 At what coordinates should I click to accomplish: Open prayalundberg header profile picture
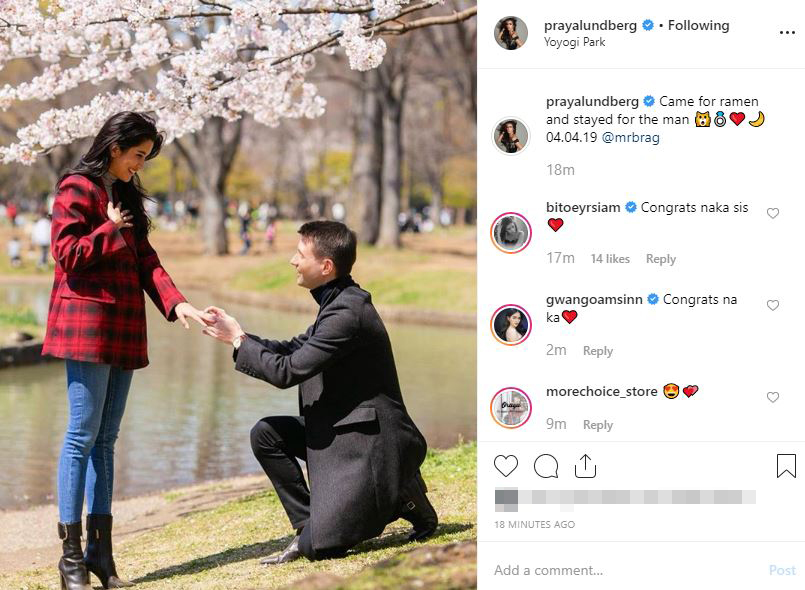tap(511, 33)
